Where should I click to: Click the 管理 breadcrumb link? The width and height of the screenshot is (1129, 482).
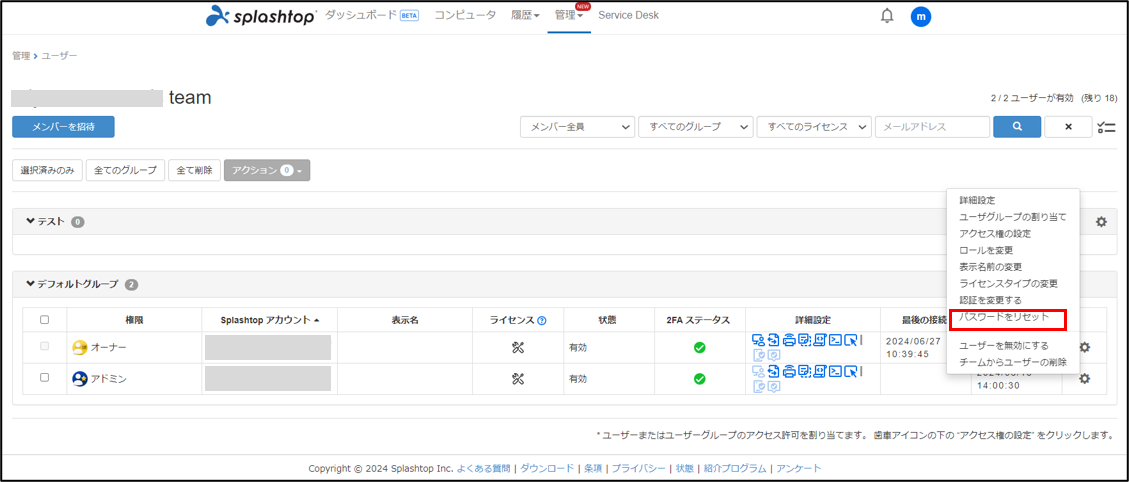click(21, 55)
